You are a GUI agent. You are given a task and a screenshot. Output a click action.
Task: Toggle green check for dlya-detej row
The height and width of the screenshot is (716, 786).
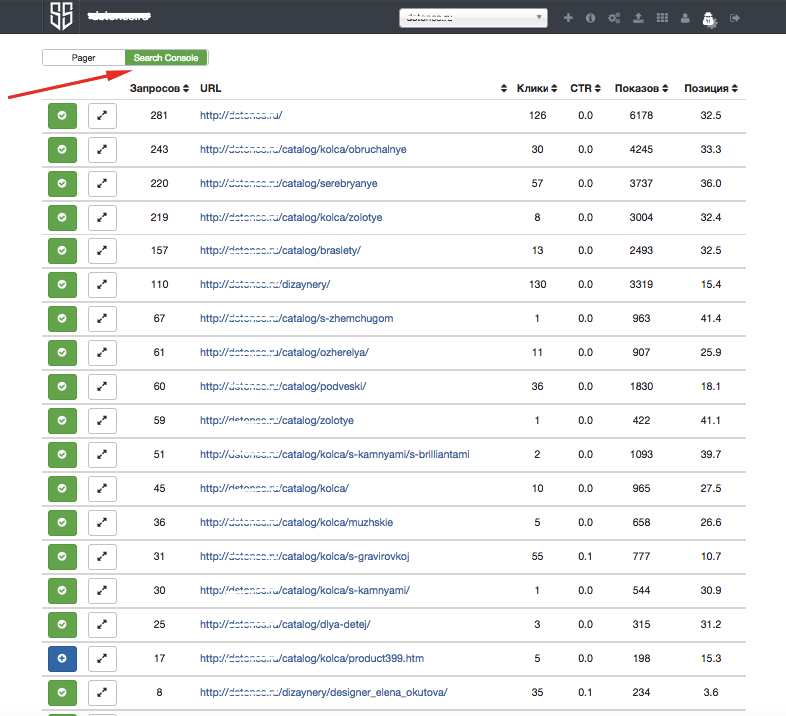tap(62, 625)
